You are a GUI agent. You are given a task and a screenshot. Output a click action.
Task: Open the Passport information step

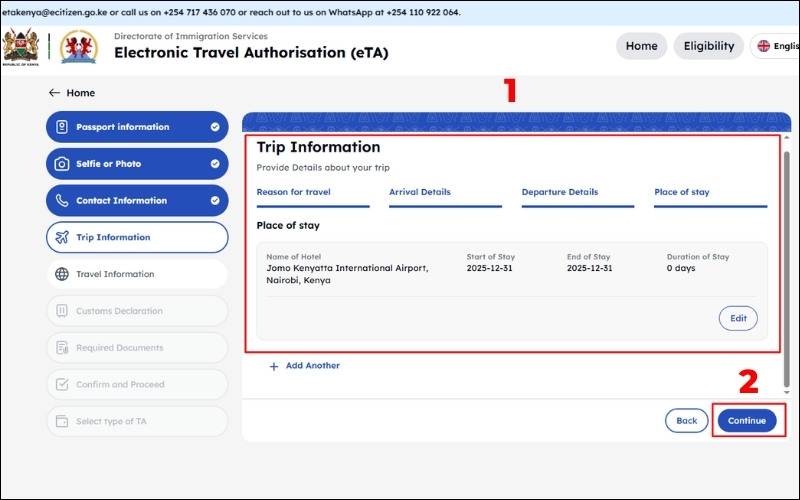[x=137, y=127]
